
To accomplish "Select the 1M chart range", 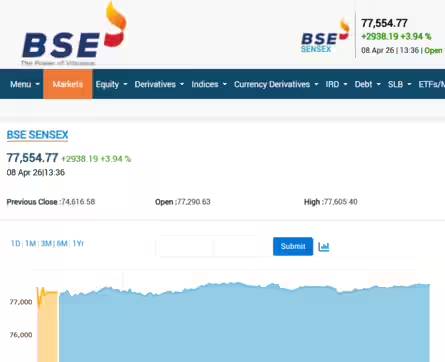I will (30, 243).
